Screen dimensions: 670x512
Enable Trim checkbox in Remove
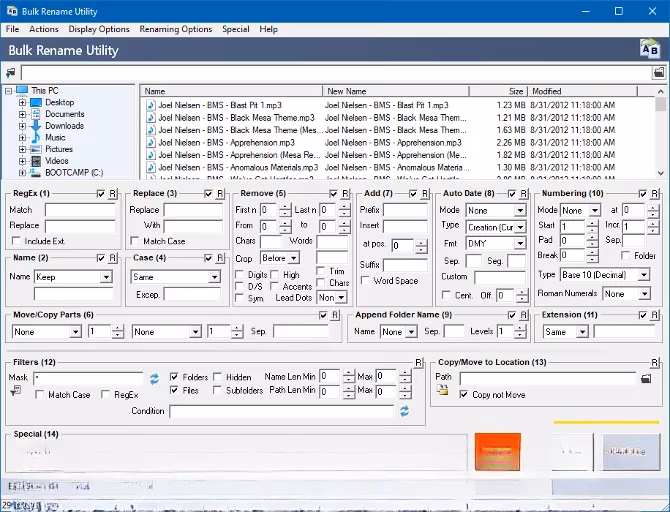[320, 271]
